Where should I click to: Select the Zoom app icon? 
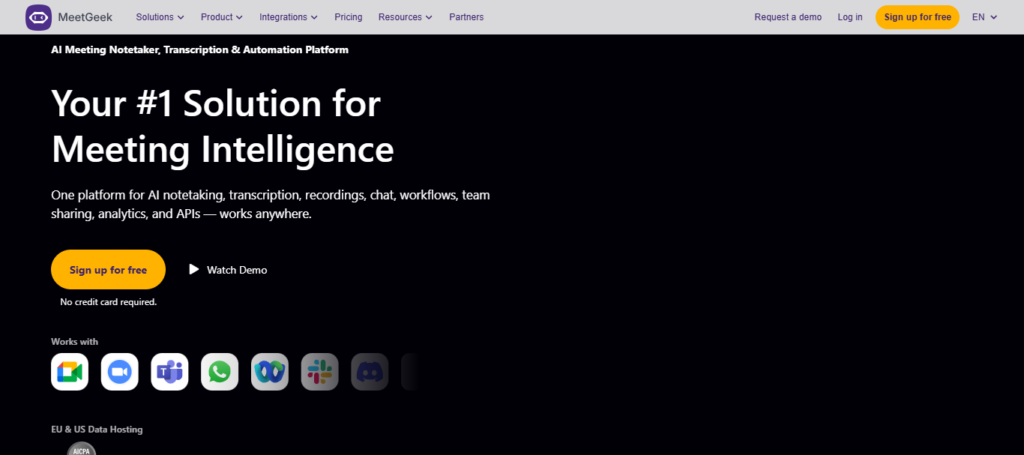point(120,372)
